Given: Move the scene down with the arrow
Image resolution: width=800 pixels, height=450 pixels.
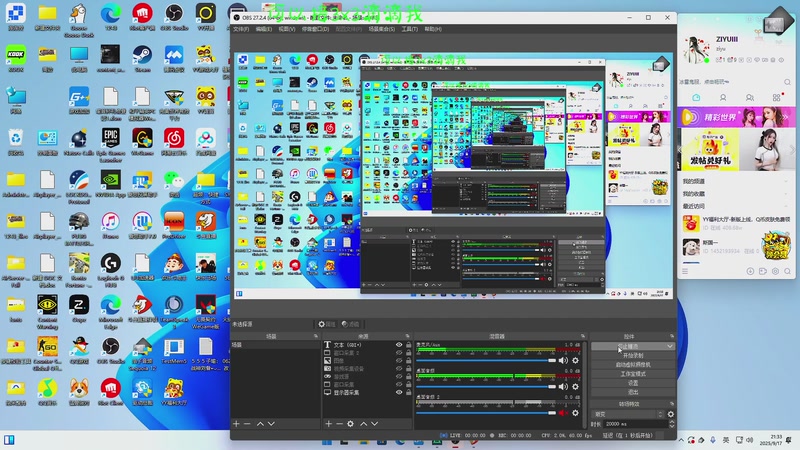Looking at the screenshot, I should pos(271,423).
